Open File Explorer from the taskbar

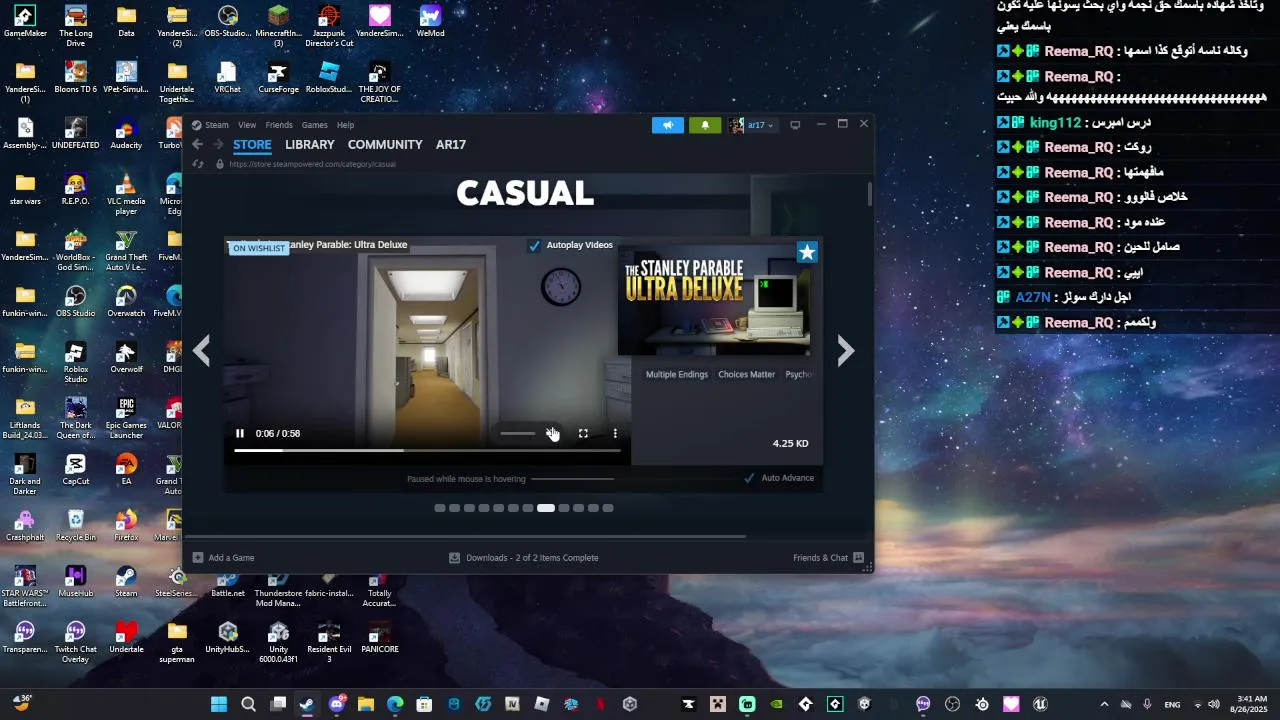click(366, 704)
